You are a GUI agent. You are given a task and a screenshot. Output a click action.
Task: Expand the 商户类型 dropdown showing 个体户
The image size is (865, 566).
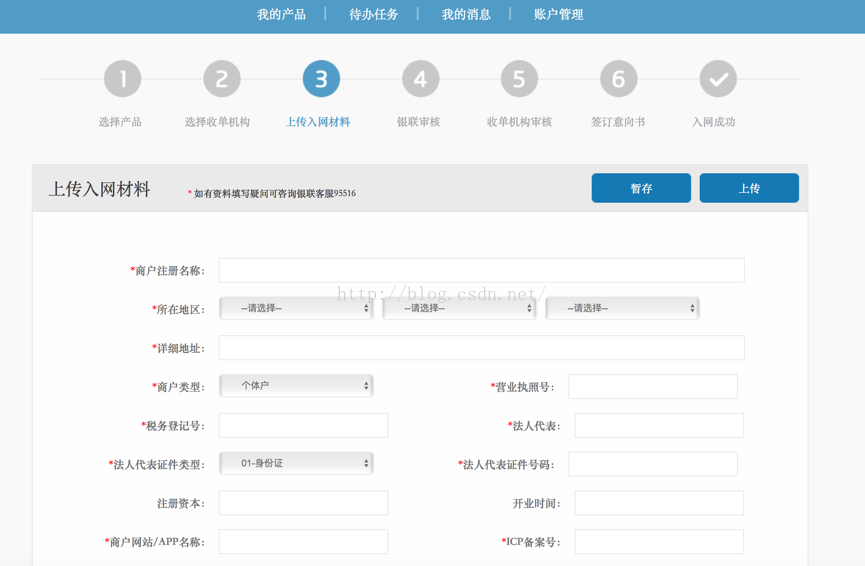[x=296, y=386]
